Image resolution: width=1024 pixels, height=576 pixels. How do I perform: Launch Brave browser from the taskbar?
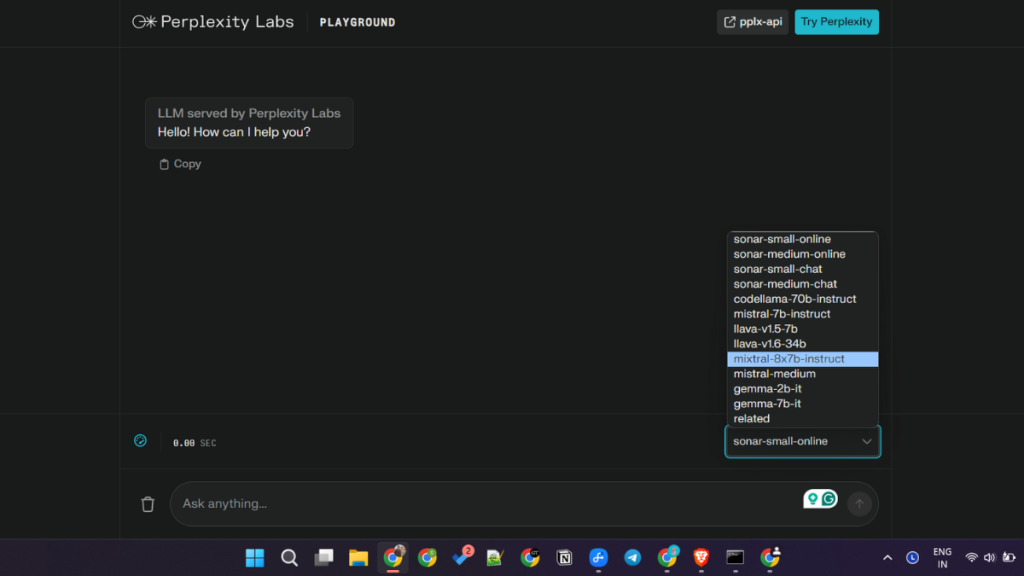(x=701, y=558)
